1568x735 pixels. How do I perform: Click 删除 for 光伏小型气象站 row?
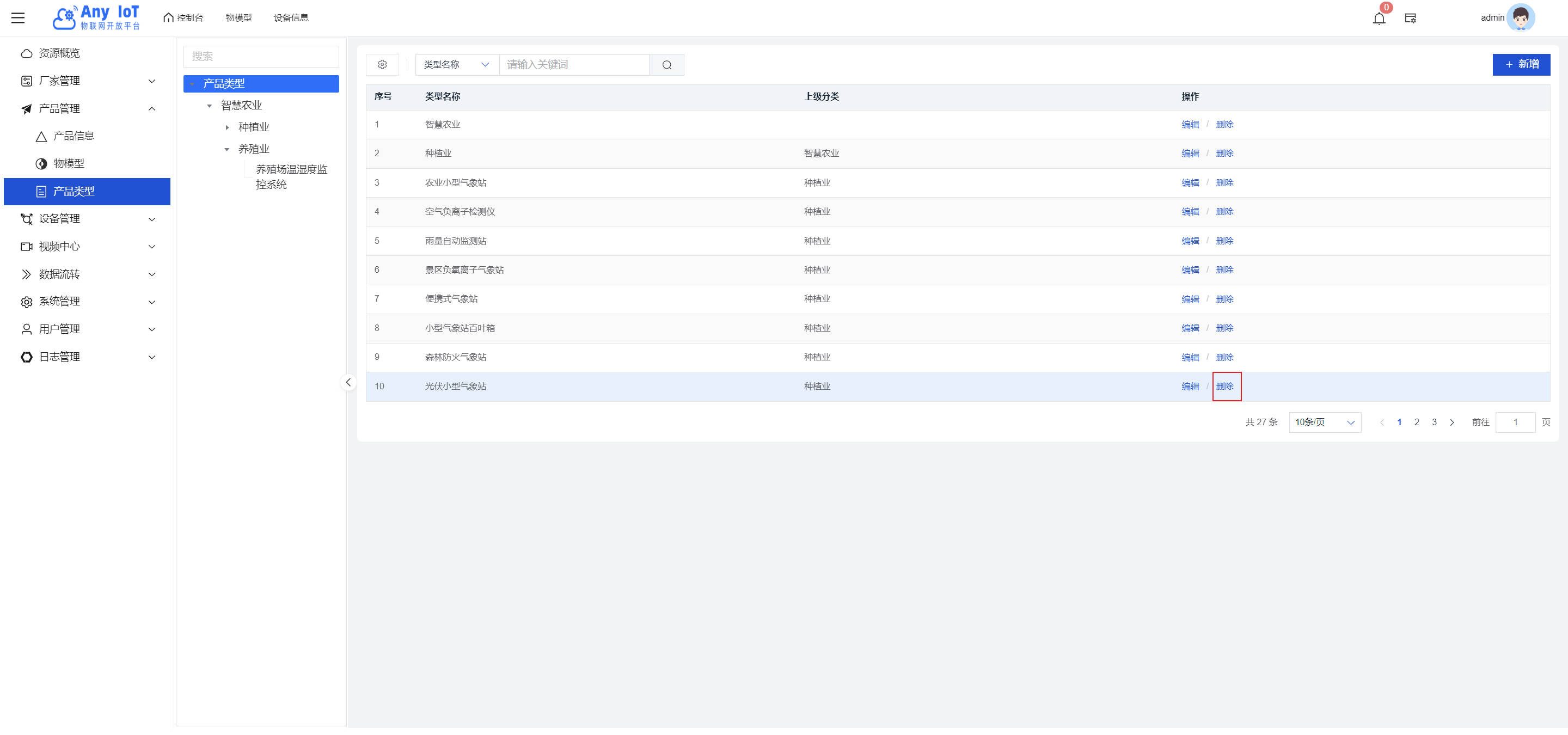(1224, 387)
